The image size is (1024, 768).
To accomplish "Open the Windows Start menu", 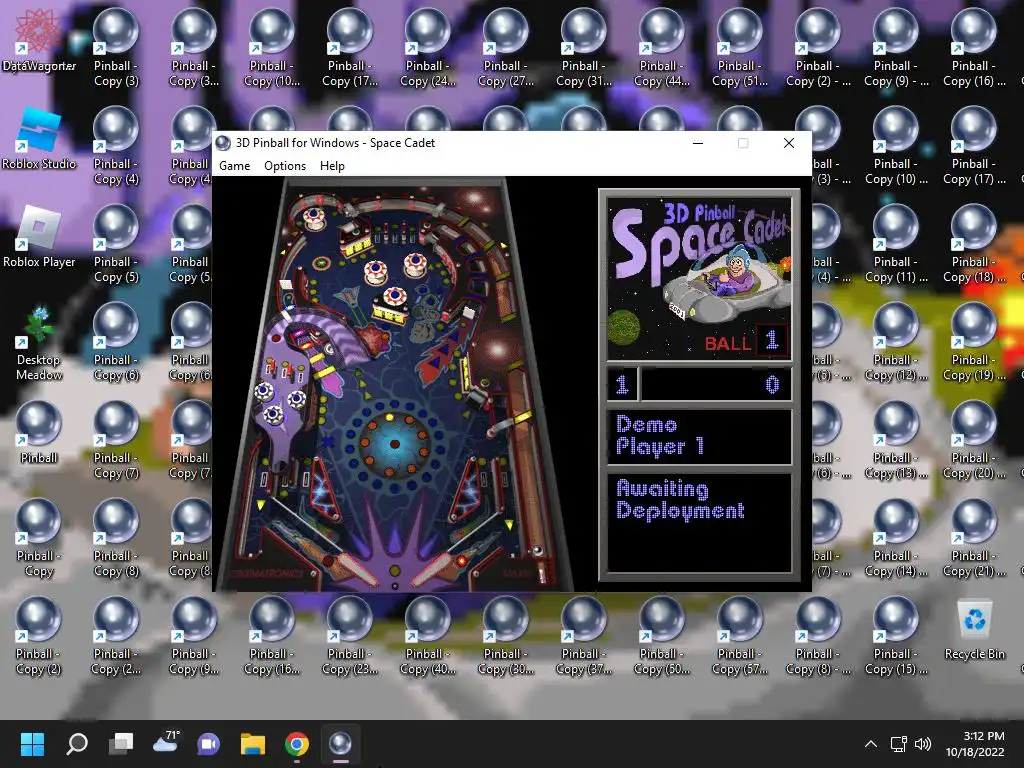I will pos(32,743).
